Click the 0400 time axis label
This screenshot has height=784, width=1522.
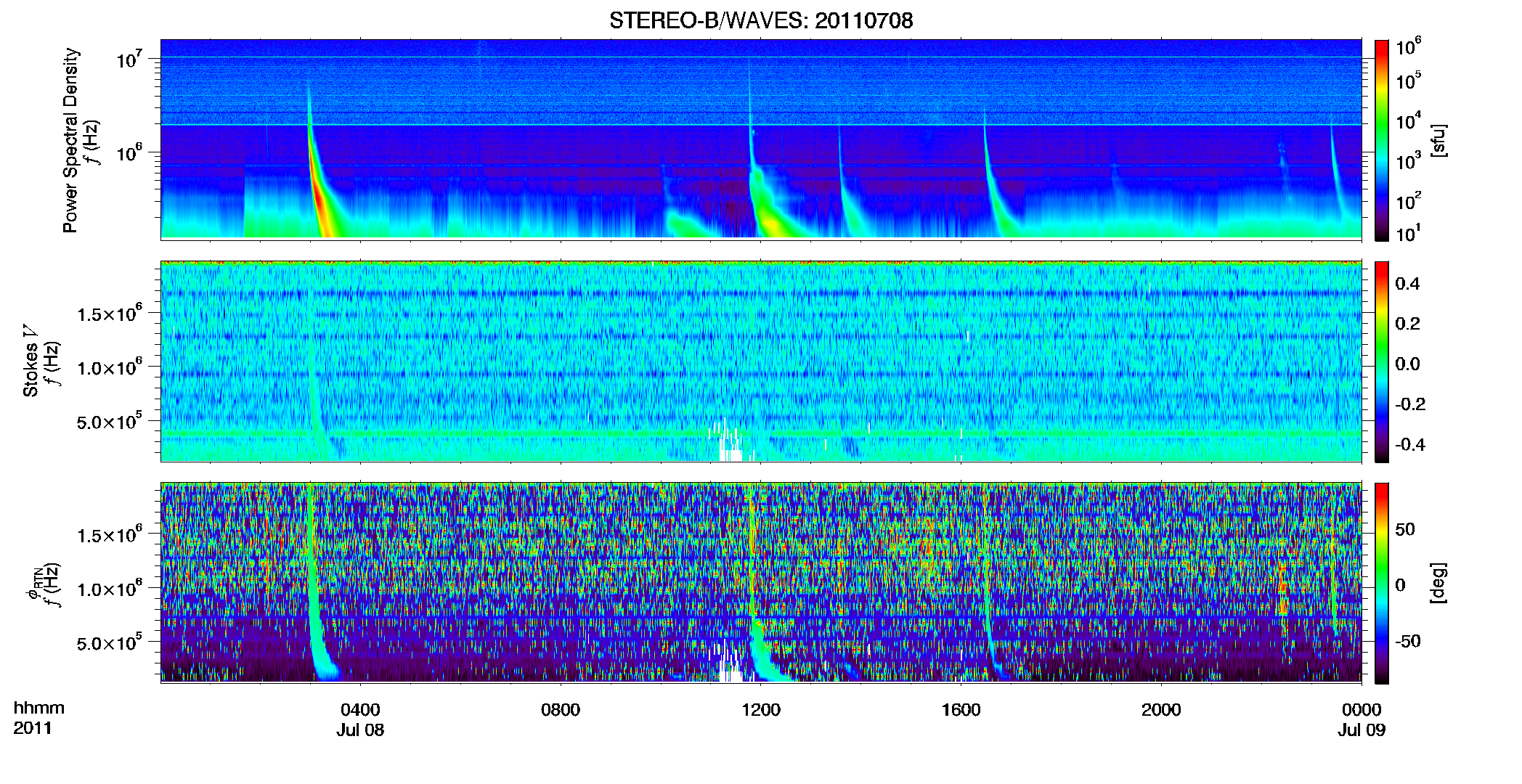360,710
